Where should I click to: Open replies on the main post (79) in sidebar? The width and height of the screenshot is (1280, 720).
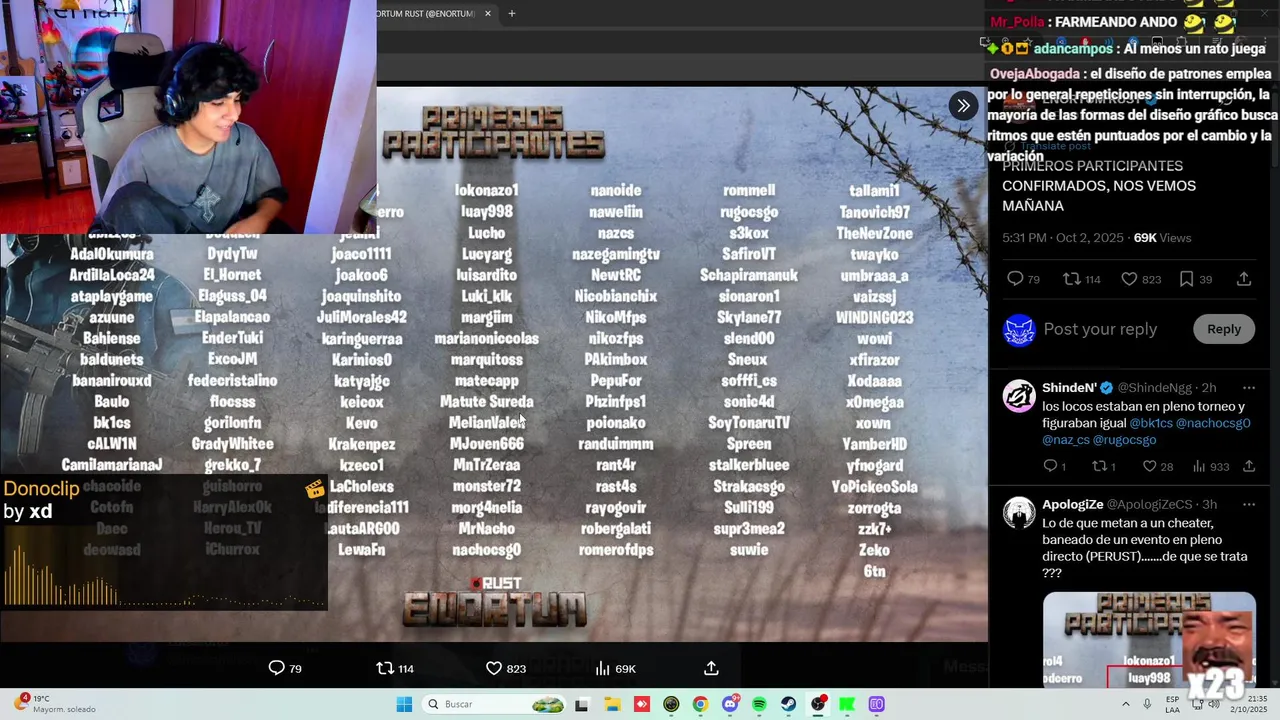pos(1023,279)
